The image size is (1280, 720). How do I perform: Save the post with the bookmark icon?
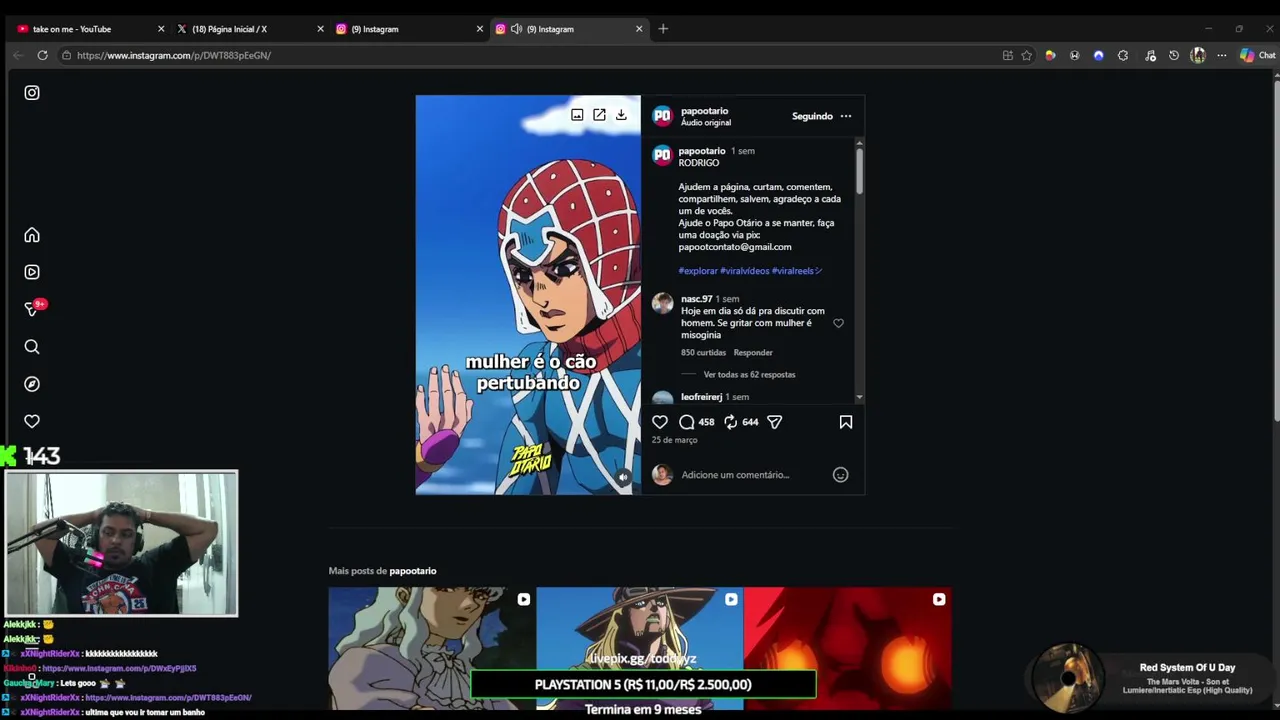(x=846, y=422)
